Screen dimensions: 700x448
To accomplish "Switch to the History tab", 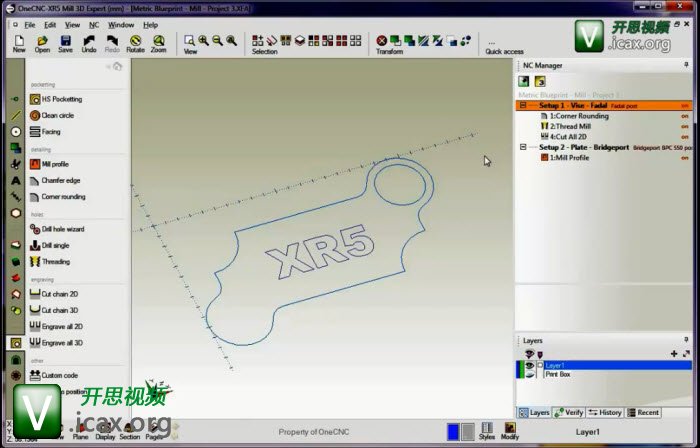I will [x=604, y=413].
